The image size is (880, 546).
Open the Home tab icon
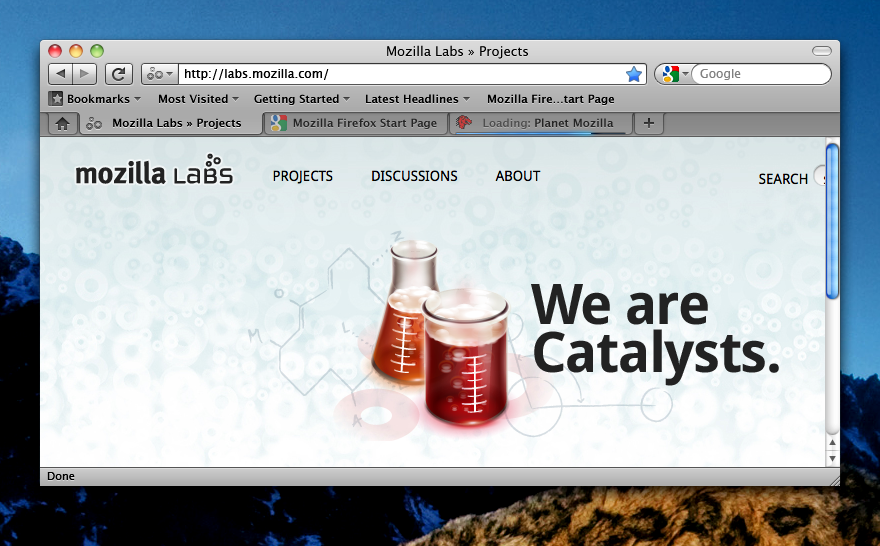click(62, 123)
